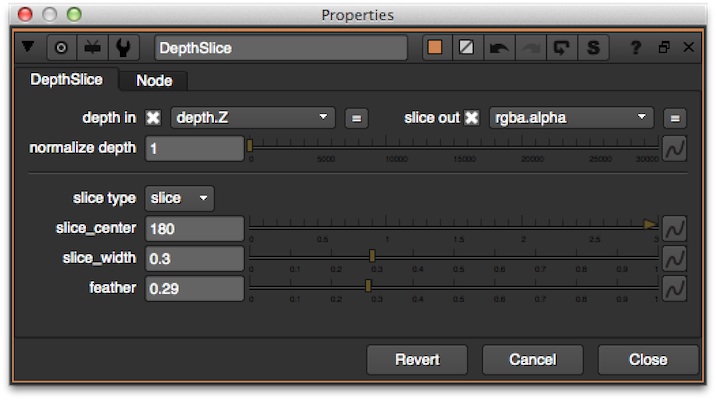Screen dimensions: 716x400
Task: Float the panel using the window icon
Action: coord(663,48)
